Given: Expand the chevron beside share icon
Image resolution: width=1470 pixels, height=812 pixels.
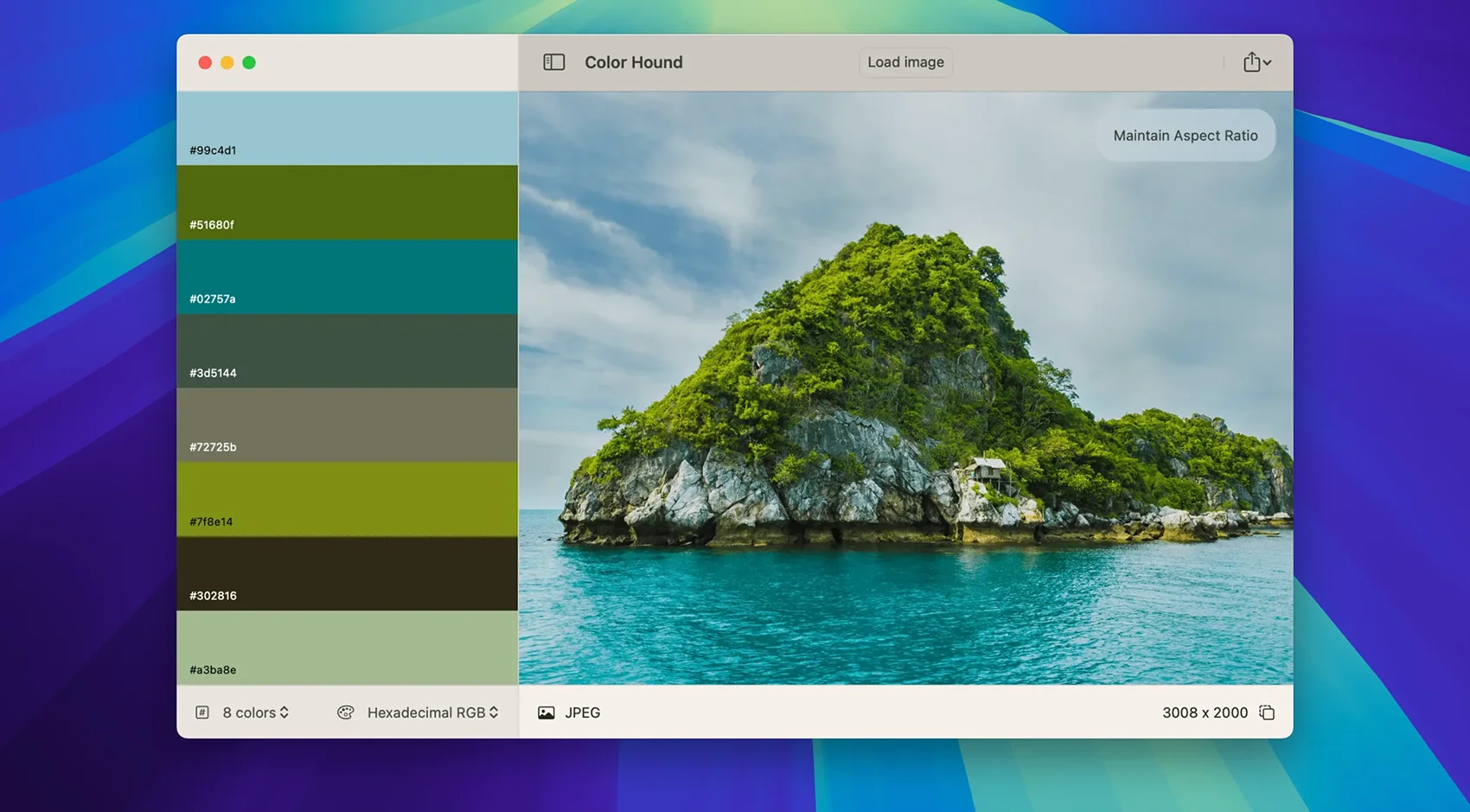Looking at the screenshot, I should [1268, 63].
